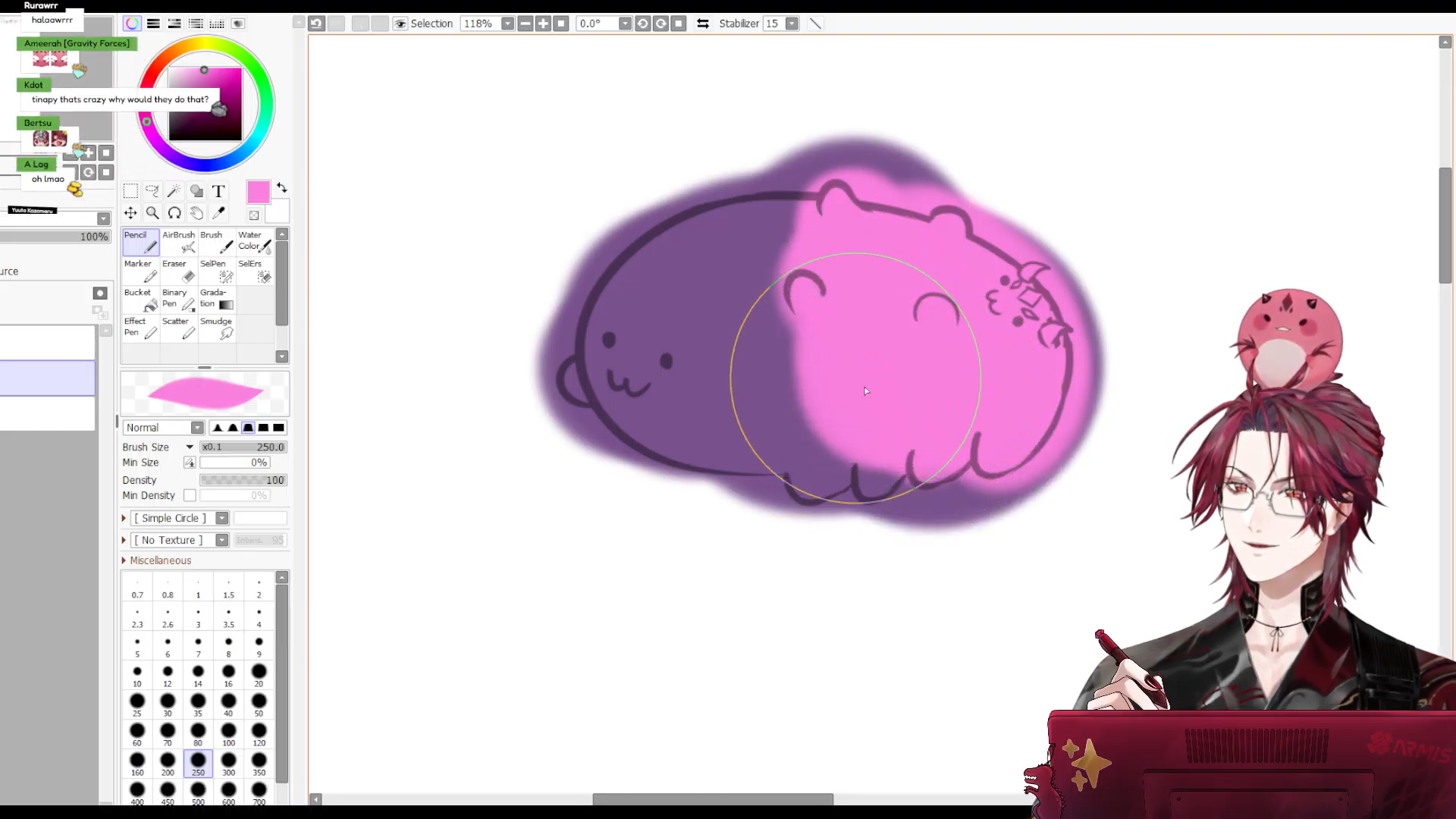
Task: Expand the Simple Circle settings triangle
Action: (x=124, y=518)
